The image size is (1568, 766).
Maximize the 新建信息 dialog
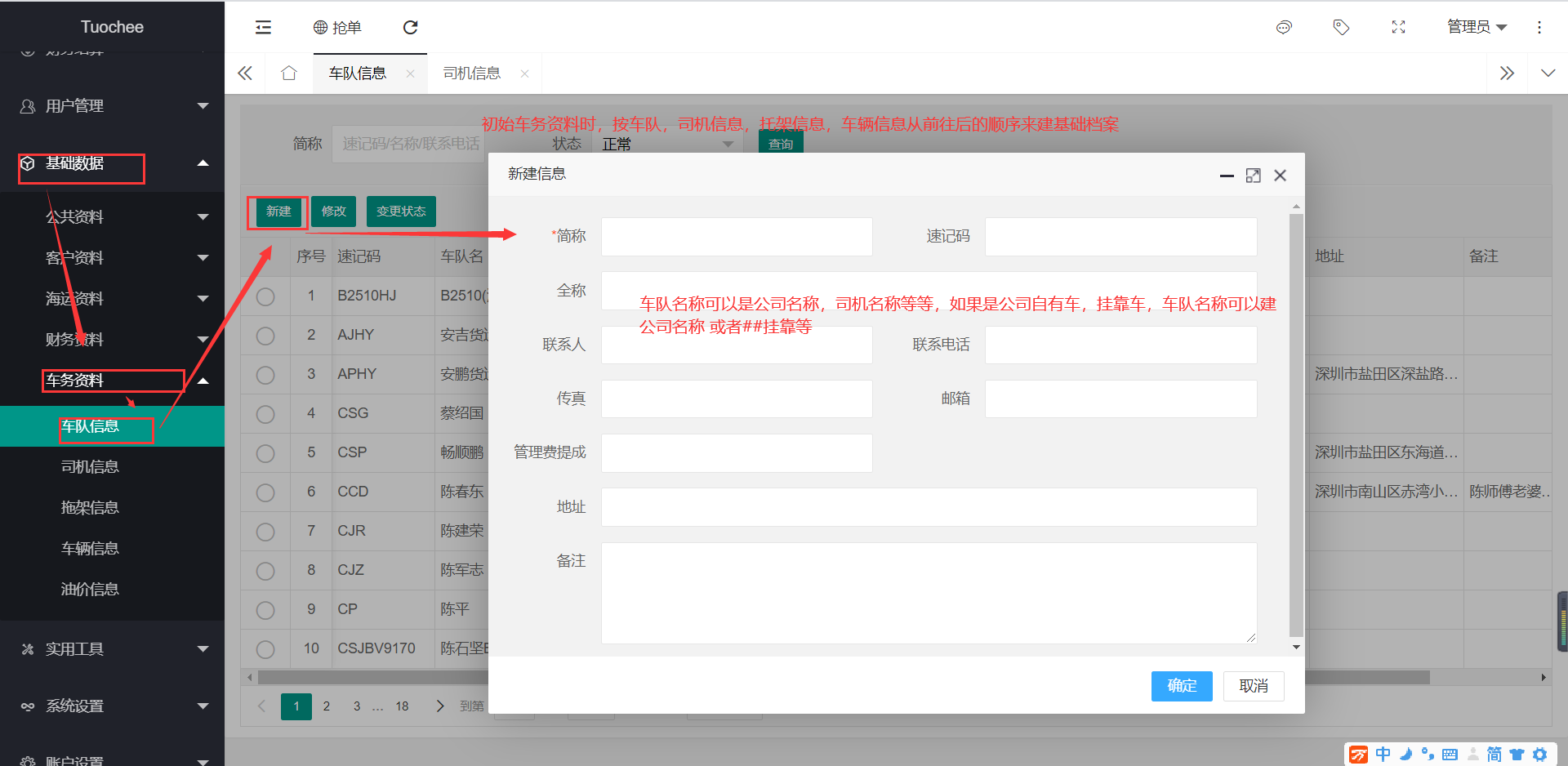[1253, 176]
